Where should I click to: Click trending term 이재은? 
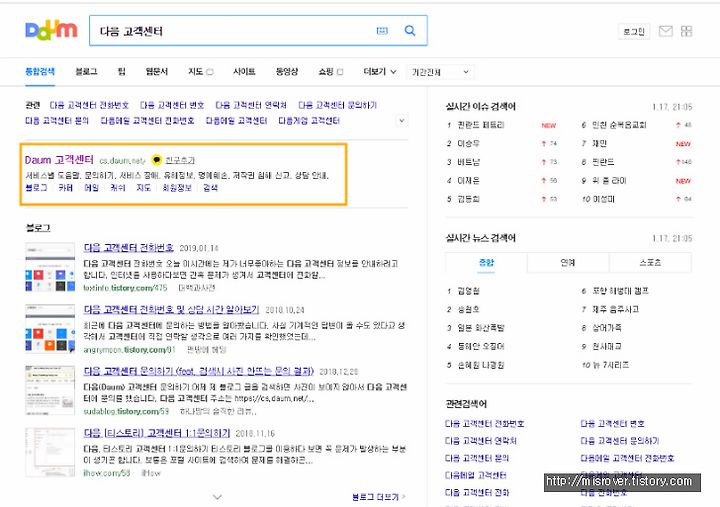click(x=468, y=180)
